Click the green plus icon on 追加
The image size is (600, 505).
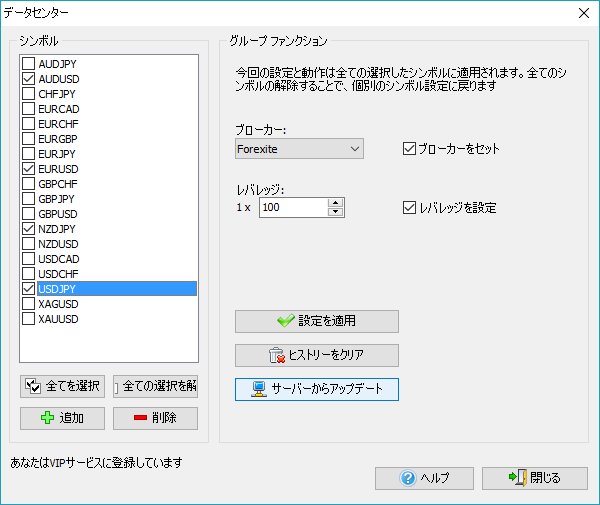pyautogui.click(x=46, y=418)
